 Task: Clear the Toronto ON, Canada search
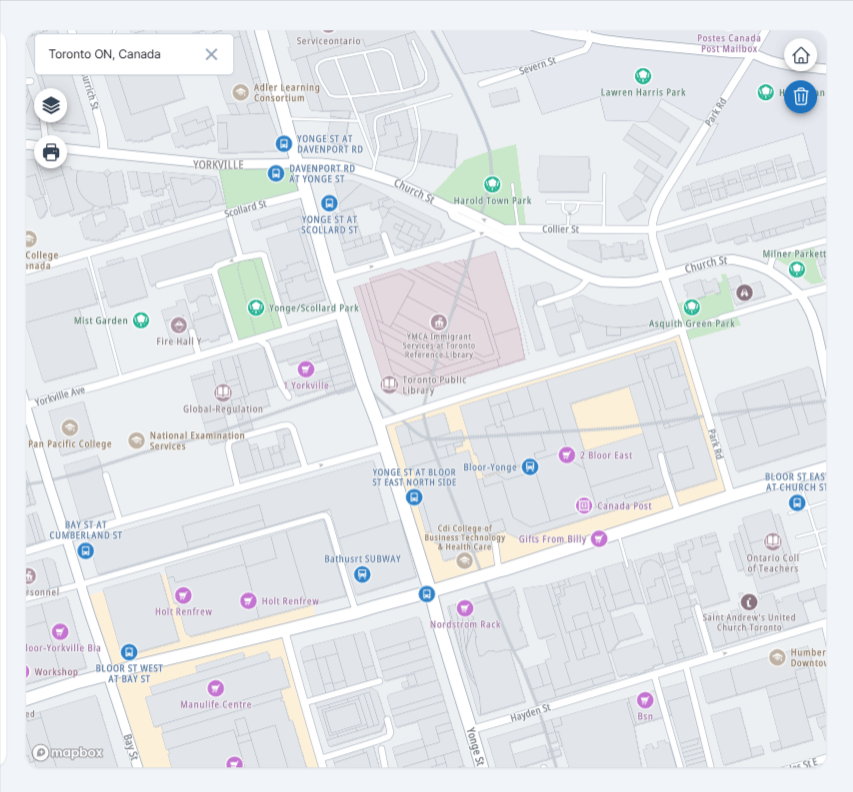[x=211, y=54]
